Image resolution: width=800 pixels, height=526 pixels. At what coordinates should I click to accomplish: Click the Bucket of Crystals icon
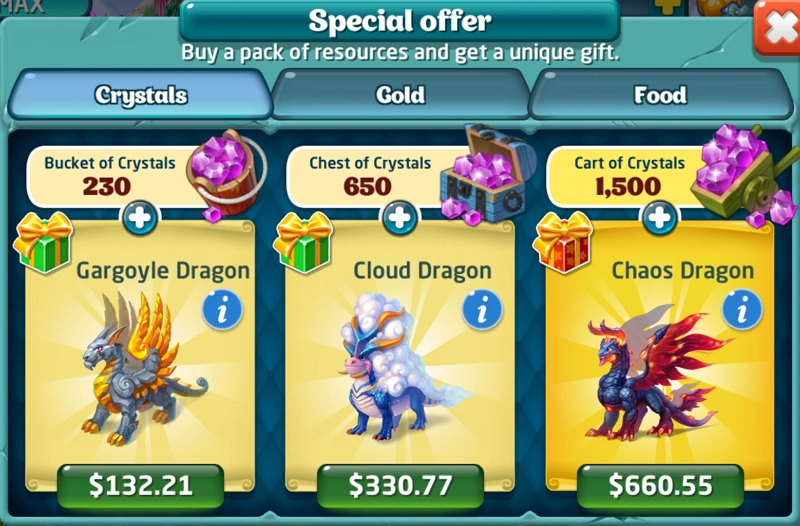(x=224, y=174)
